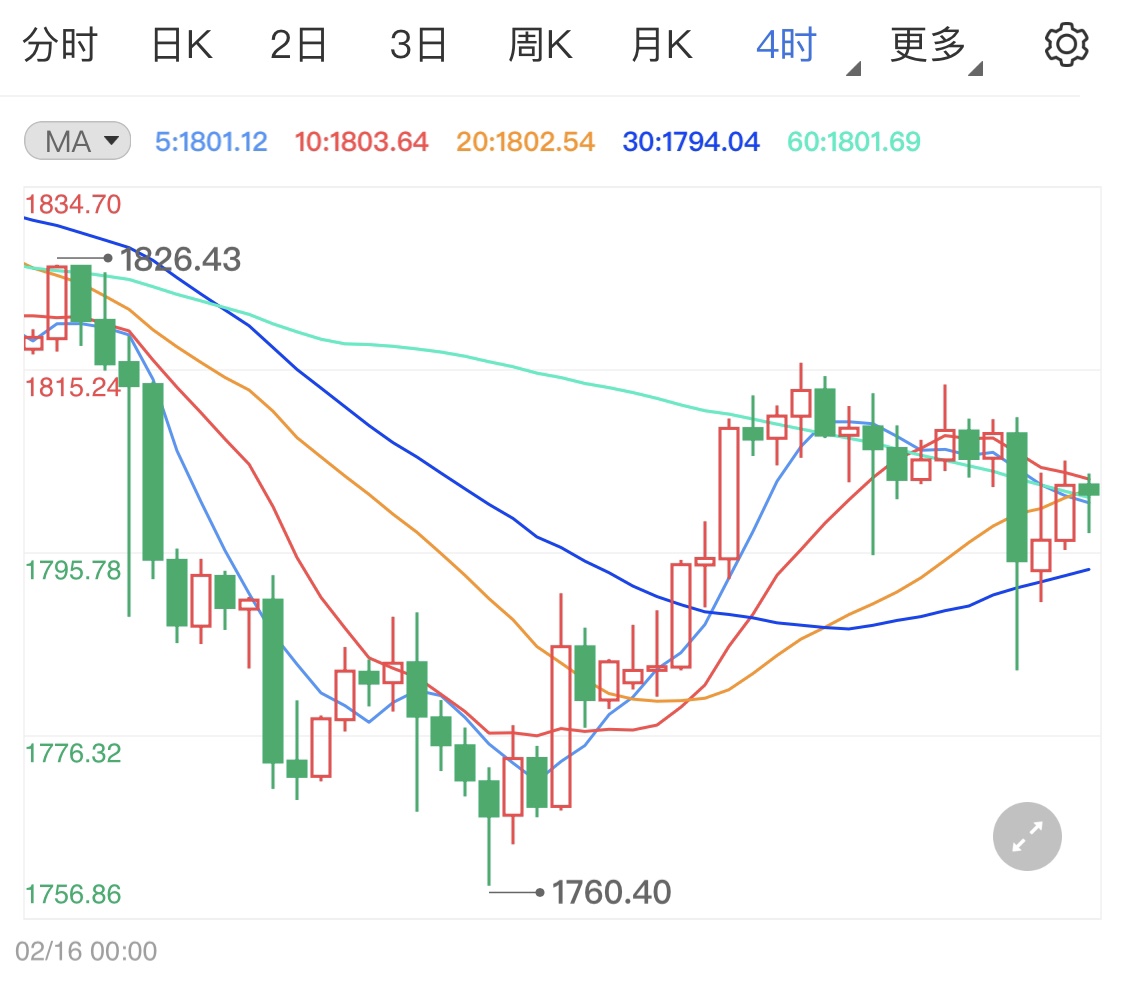Image resolution: width=1125 pixels, height=983 pixels.
Task: Click the axis label 1795.78
Action: pos(73,570)
